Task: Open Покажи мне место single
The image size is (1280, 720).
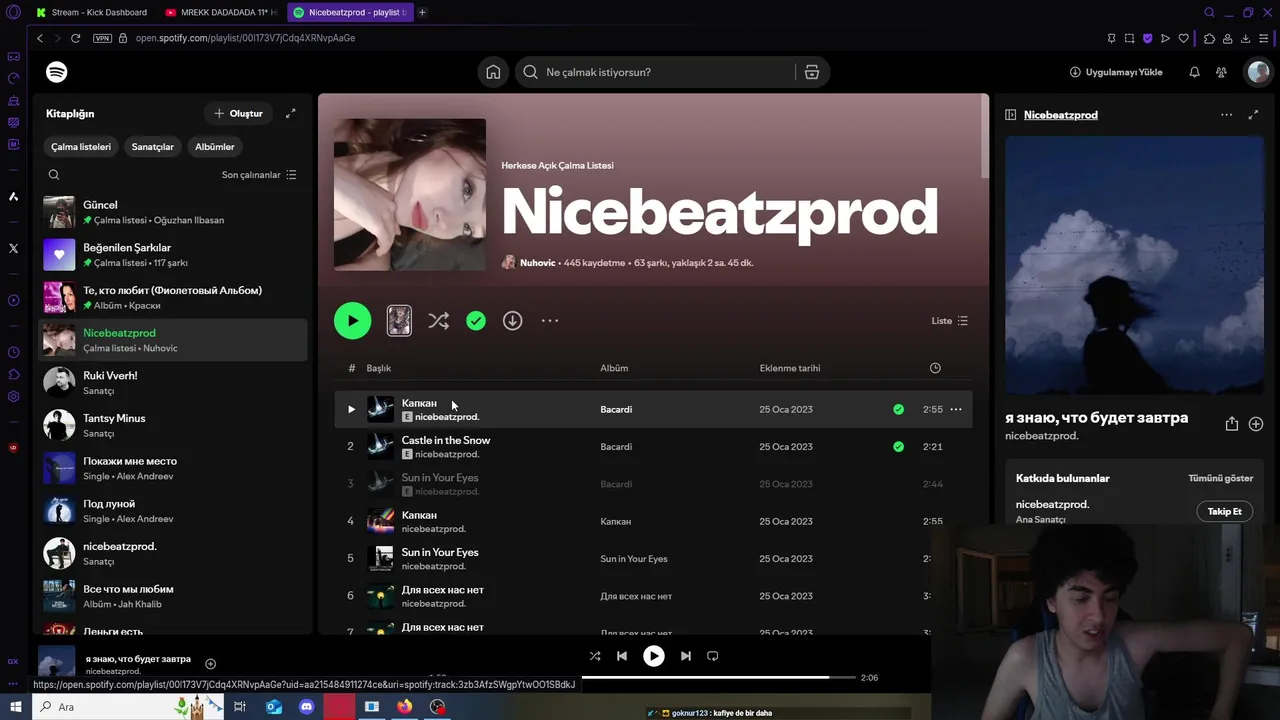Action: coord(172,469)
